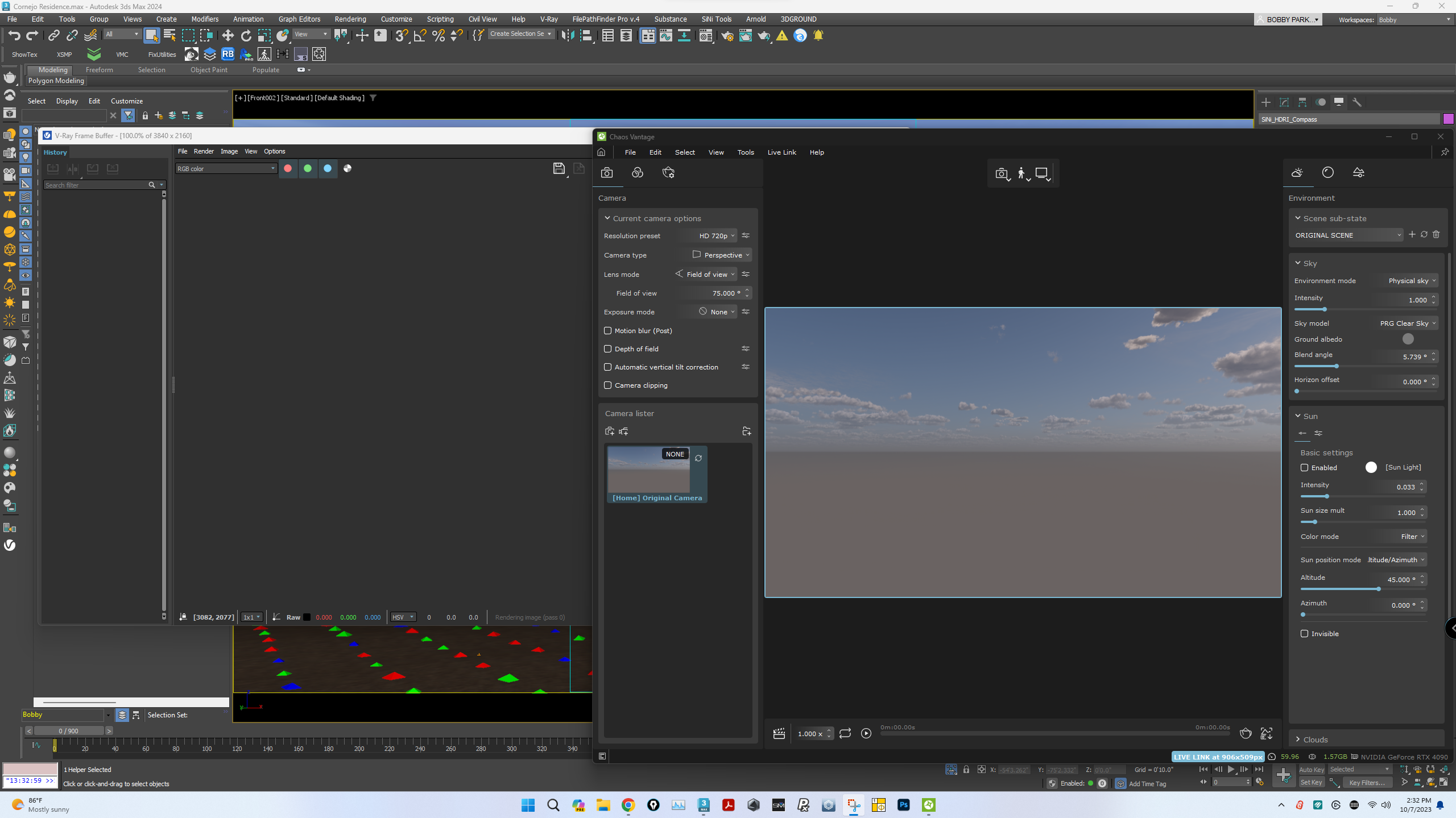
Task: Enable Motion blur (Post) checkbox
Action: (x=607, y=331)
